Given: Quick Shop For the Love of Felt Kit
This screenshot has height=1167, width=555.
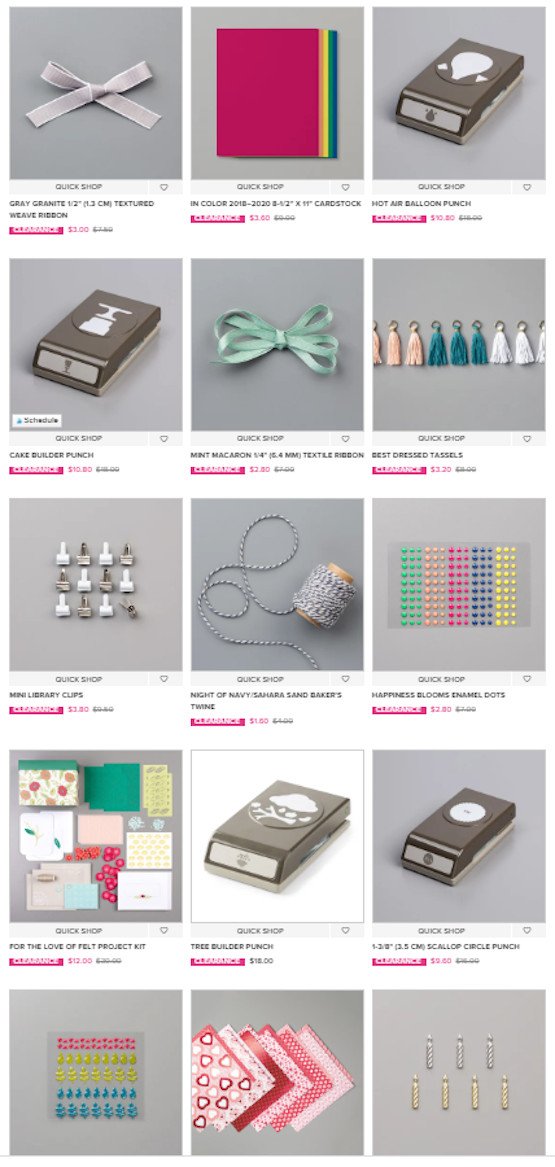Looking at the screenshot, I should (x=78, y=930).
